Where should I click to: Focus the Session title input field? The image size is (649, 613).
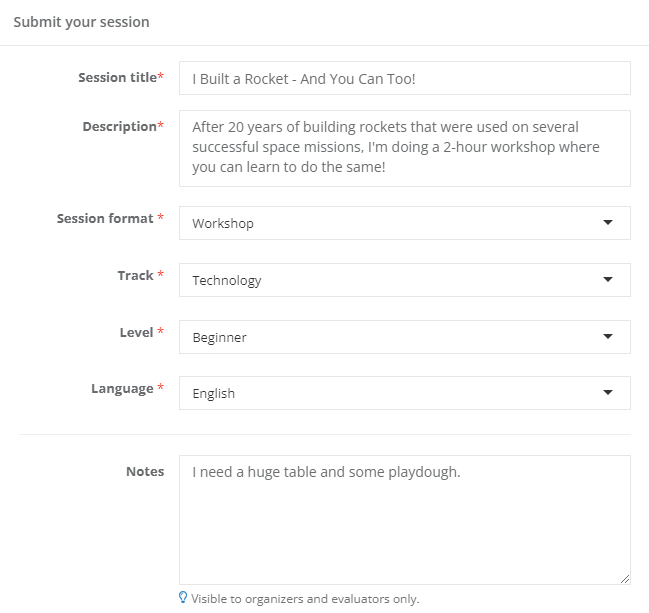pyautogui.click(x=404, y=78)
